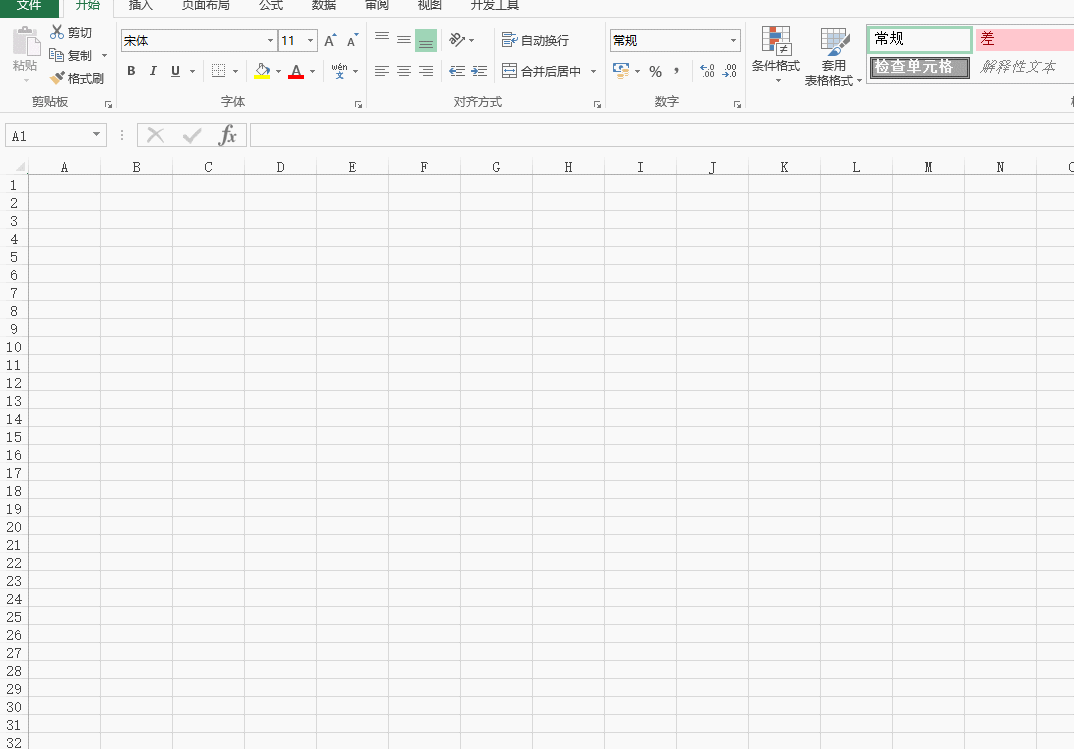Expand the font size dropdown showing 11

310,41
